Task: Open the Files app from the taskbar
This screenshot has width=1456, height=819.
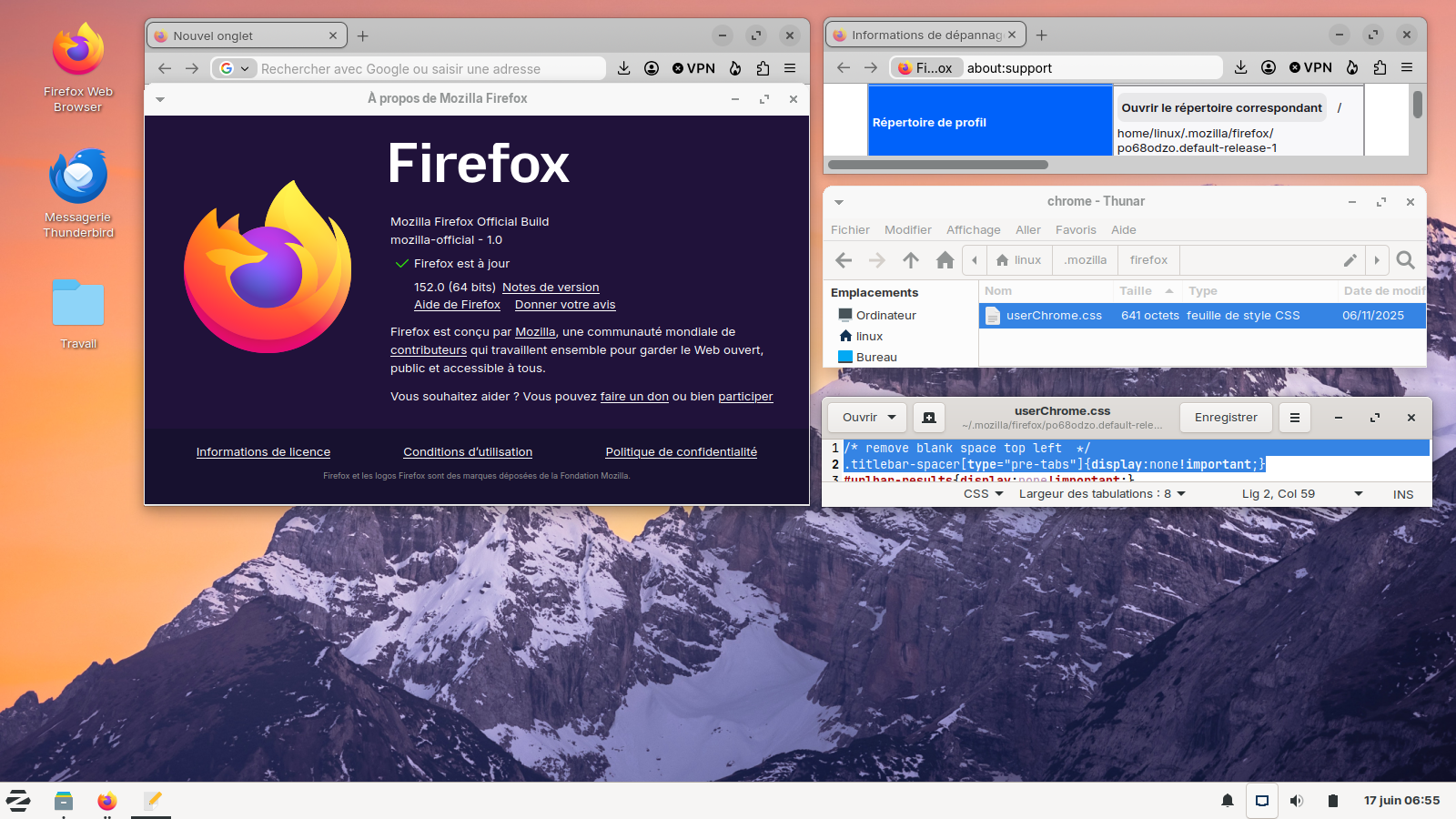Action: (x=64, y=801)
